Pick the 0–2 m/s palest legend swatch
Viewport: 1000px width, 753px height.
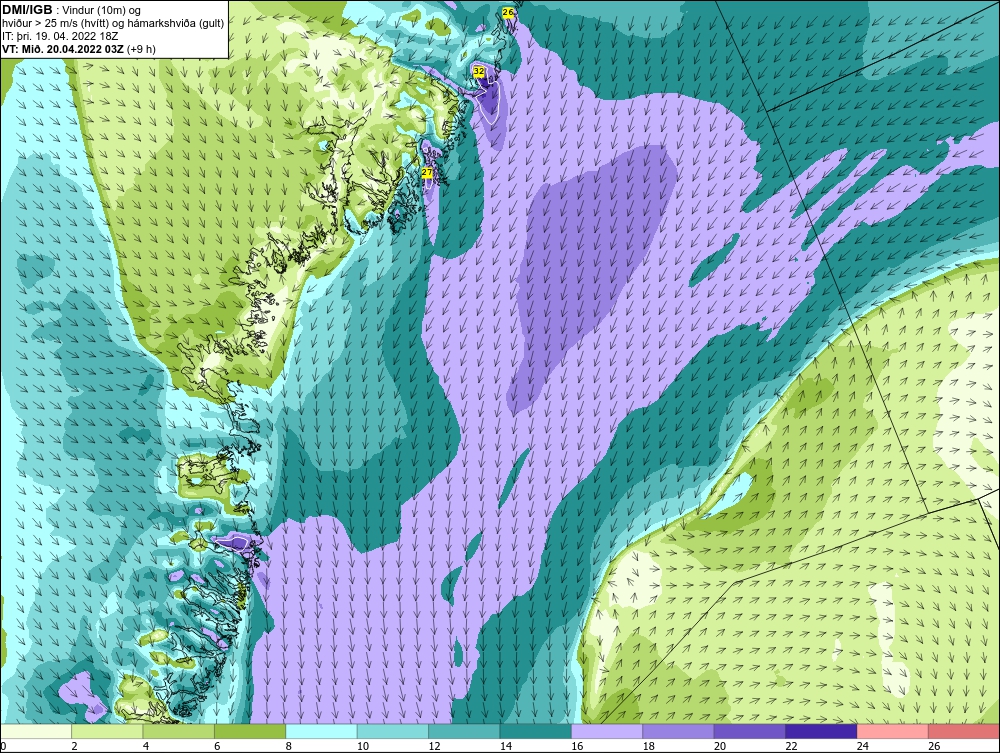coord(36,731)
